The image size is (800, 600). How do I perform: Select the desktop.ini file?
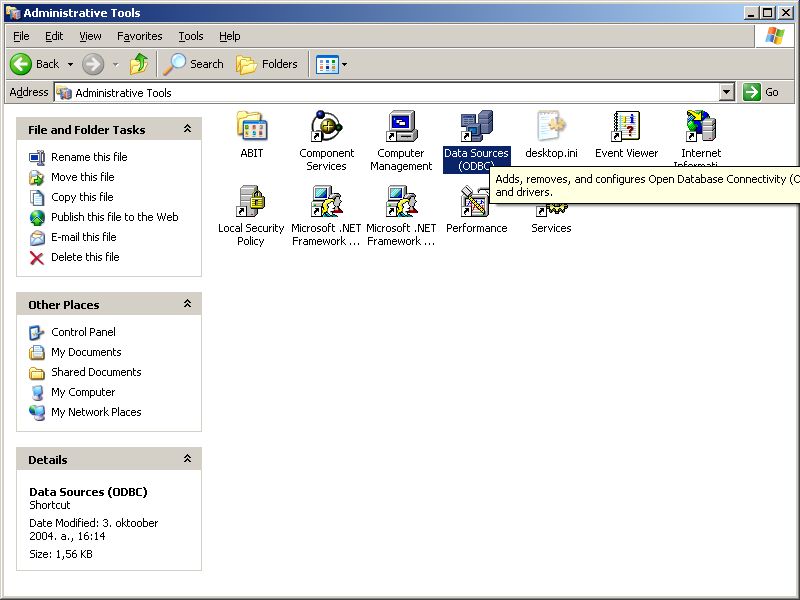[551, 126]
